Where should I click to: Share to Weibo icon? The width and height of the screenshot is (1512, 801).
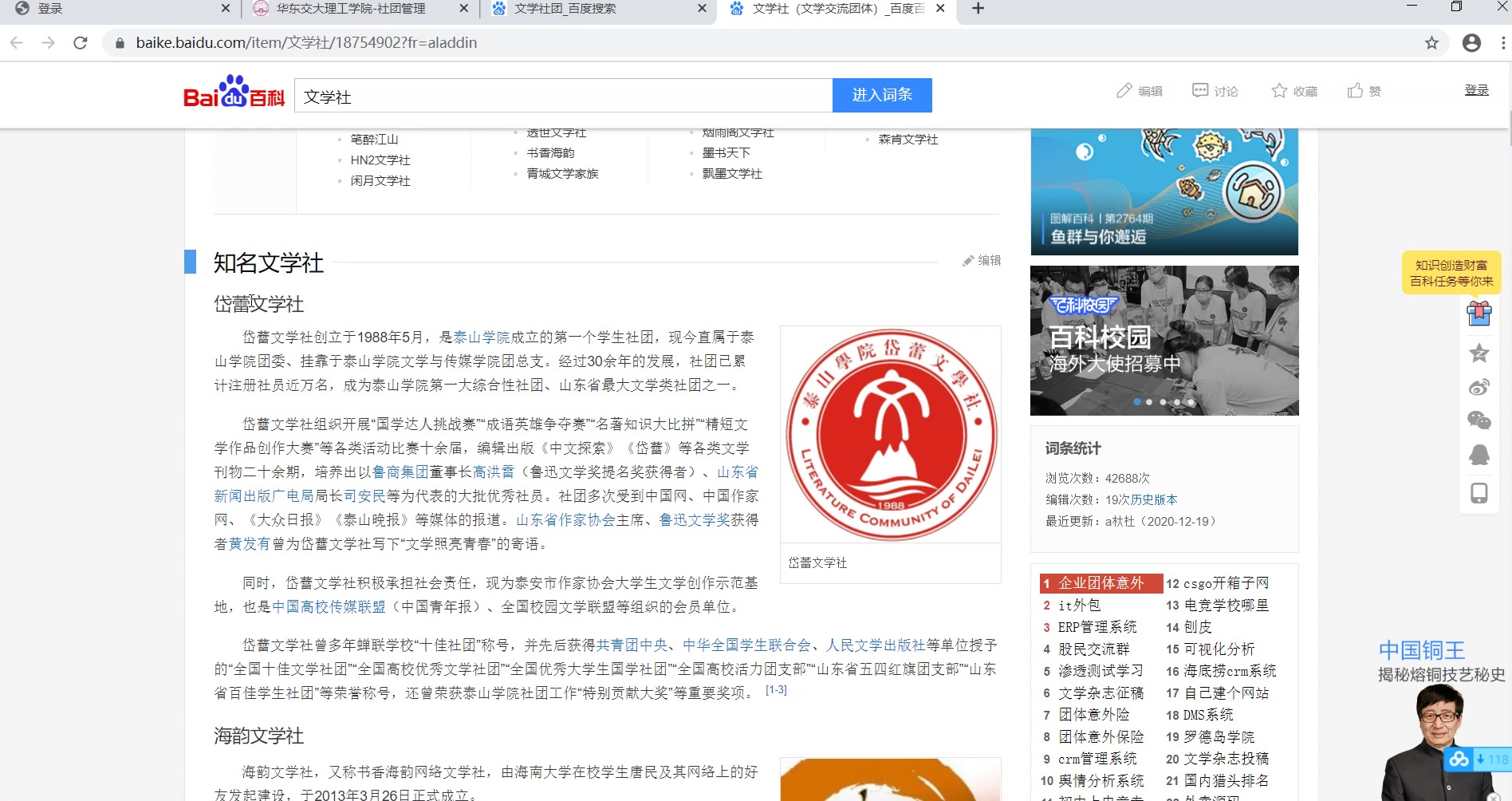point(1479,387)
